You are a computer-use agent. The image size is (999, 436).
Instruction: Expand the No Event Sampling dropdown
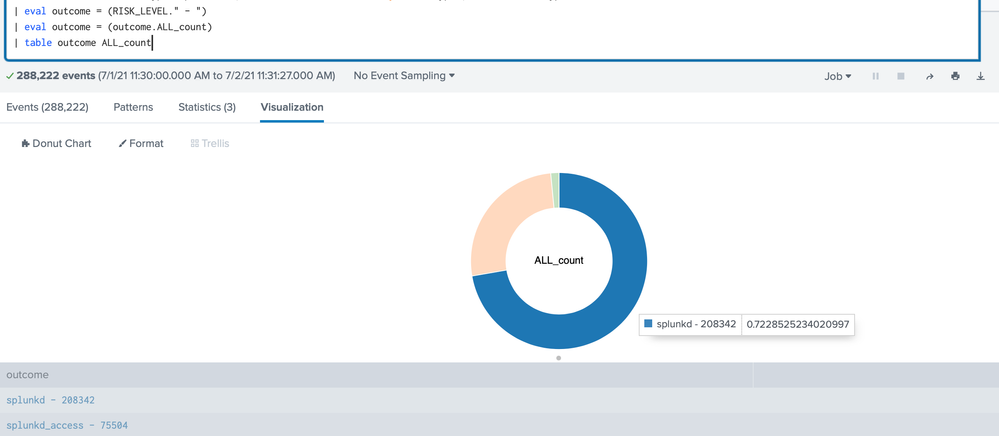click(x=404, y=76)
